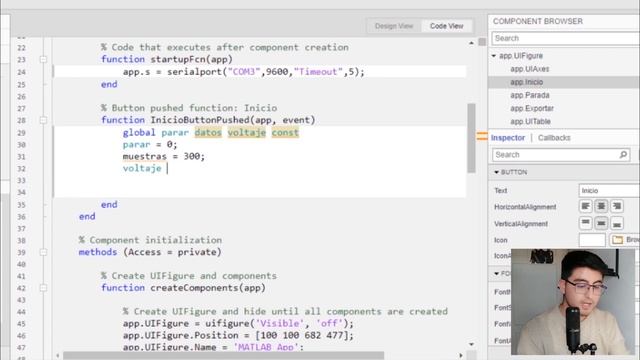
Task: Click the Icon property input field
Action: (x=592, y=240)
